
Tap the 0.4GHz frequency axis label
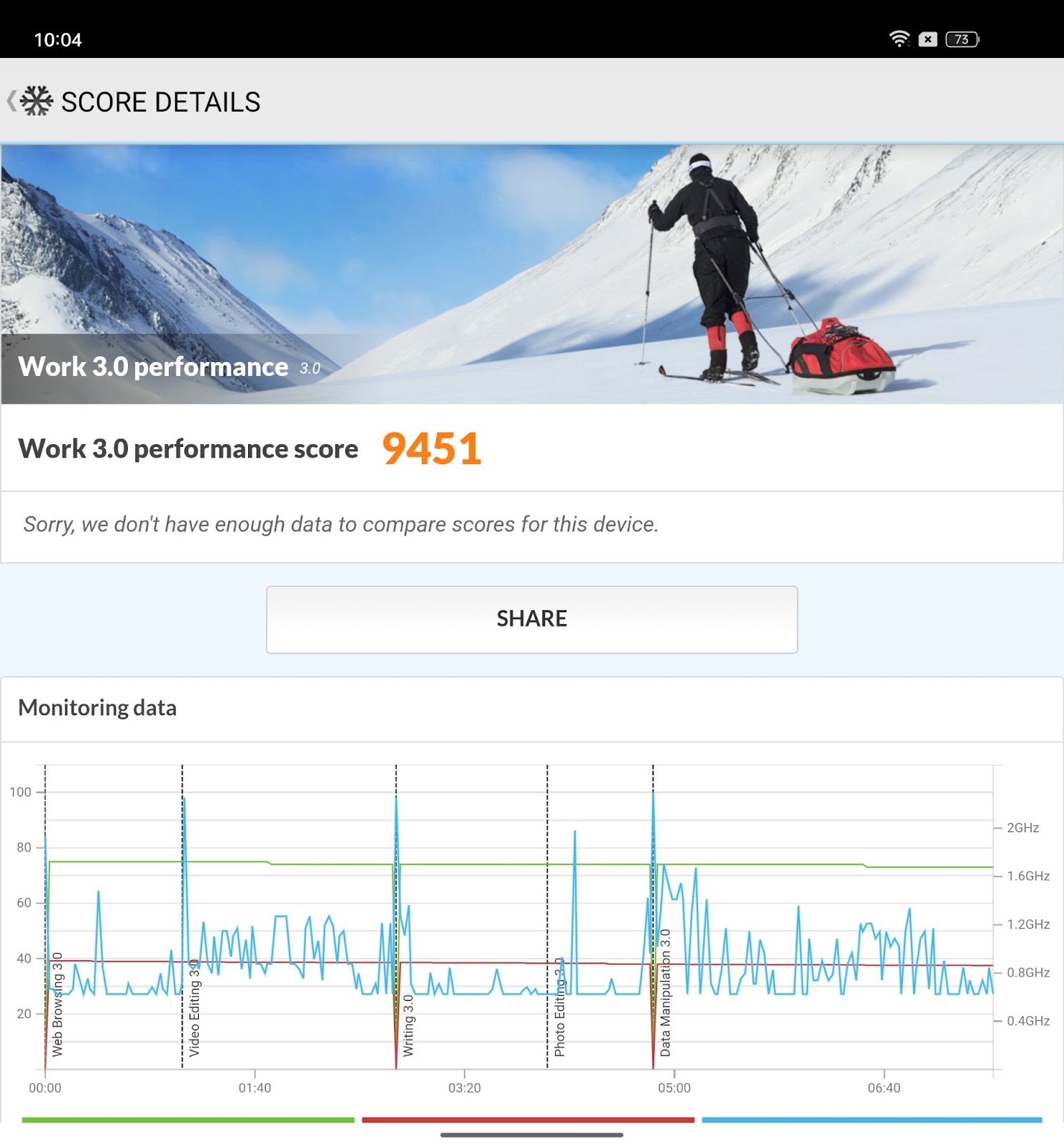[1028, 1021]
